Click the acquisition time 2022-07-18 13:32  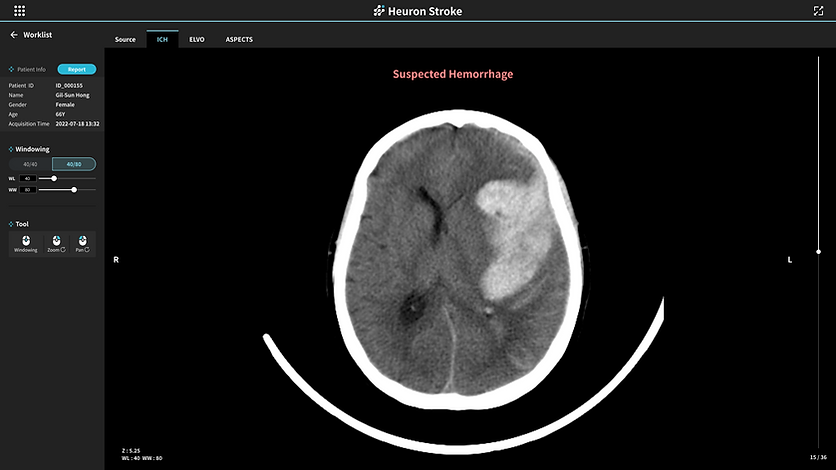[77, 124]
